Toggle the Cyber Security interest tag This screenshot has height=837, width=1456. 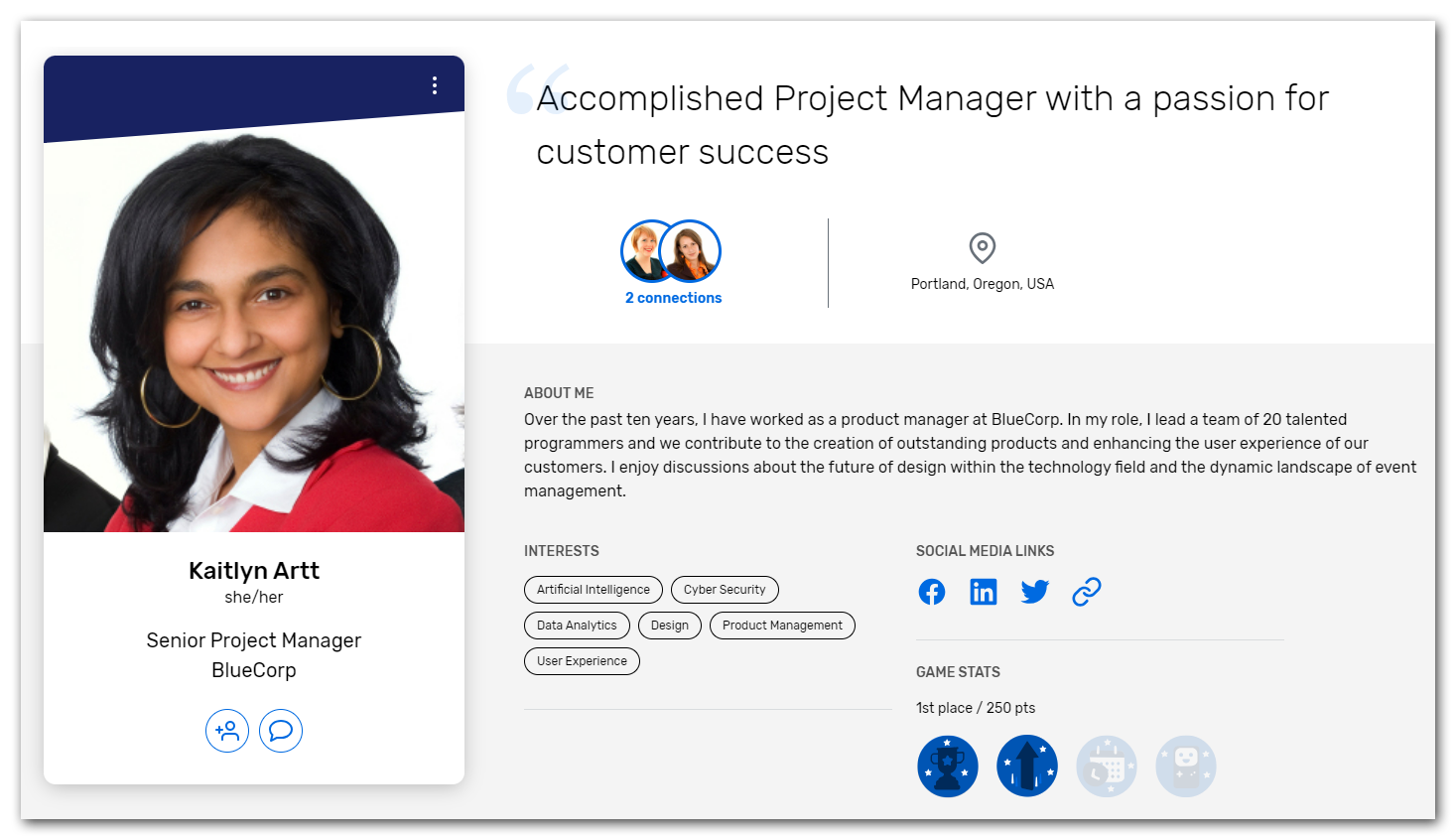[725, 589]
